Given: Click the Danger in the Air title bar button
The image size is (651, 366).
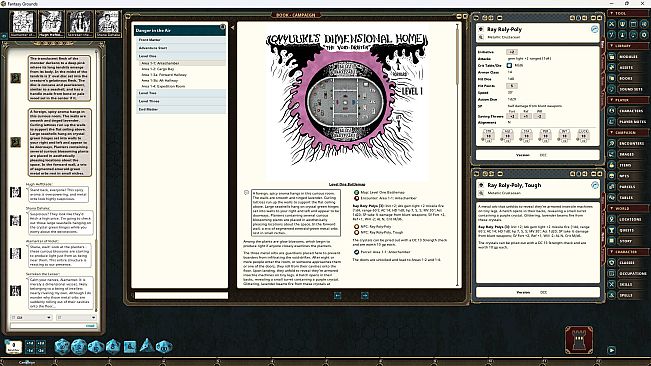Looking at the screenshot, I should (x=223, y=27).
